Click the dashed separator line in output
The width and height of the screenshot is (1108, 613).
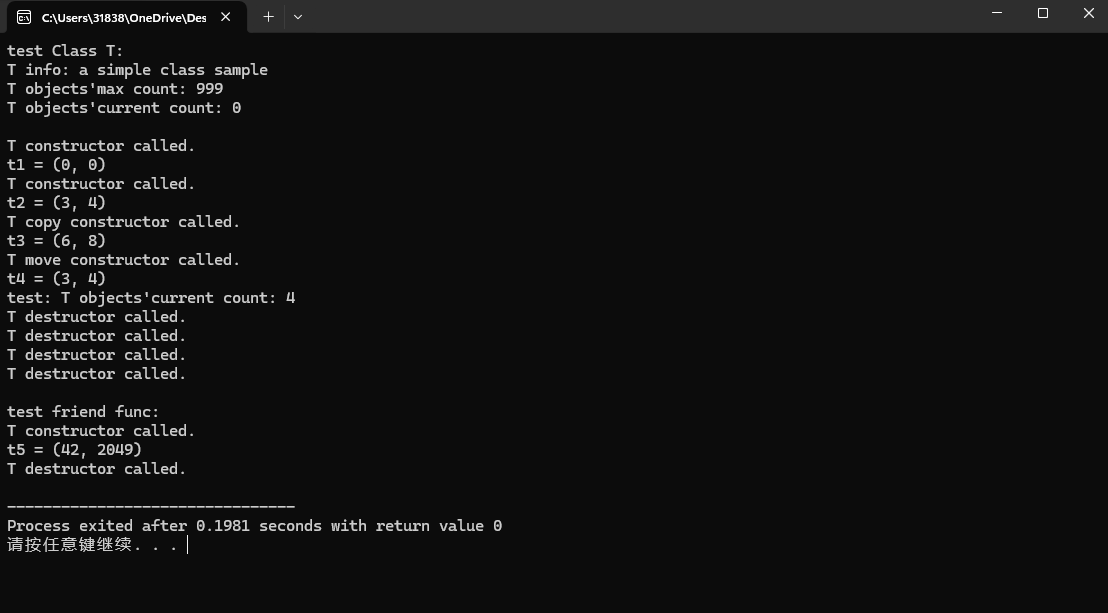coord(151,506)
